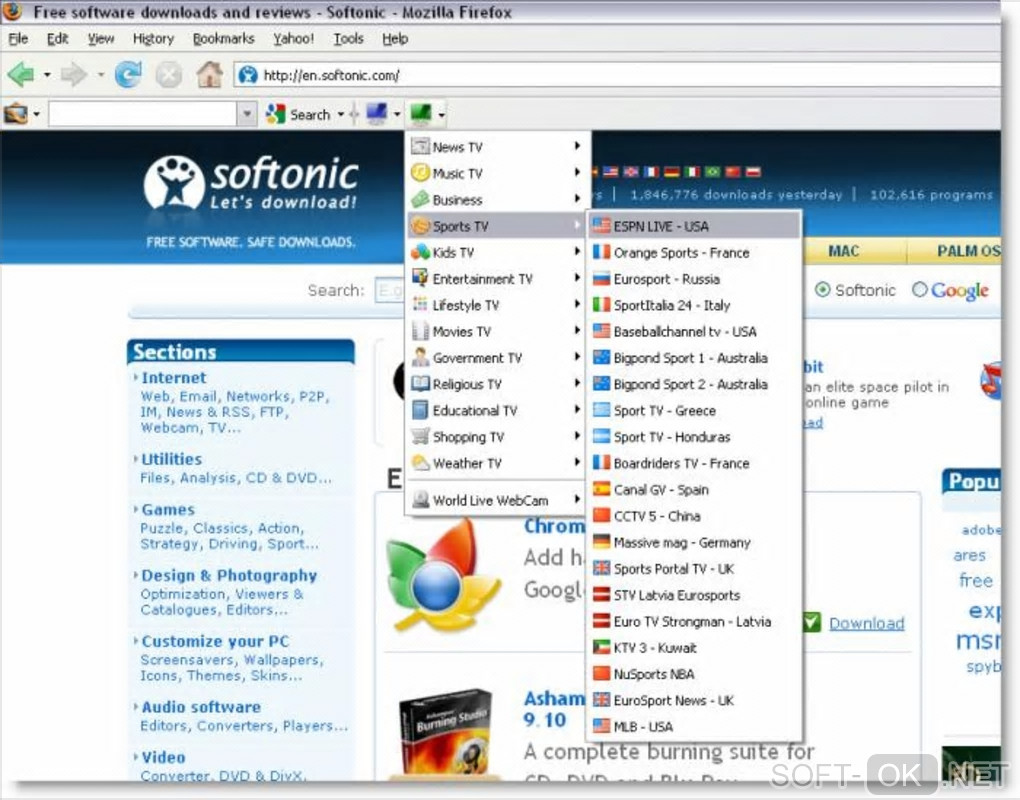The width and height of the screenshot is (1020, 800).
Task: Choose Baseballchannel tv - USA
Action: point(694,331)
